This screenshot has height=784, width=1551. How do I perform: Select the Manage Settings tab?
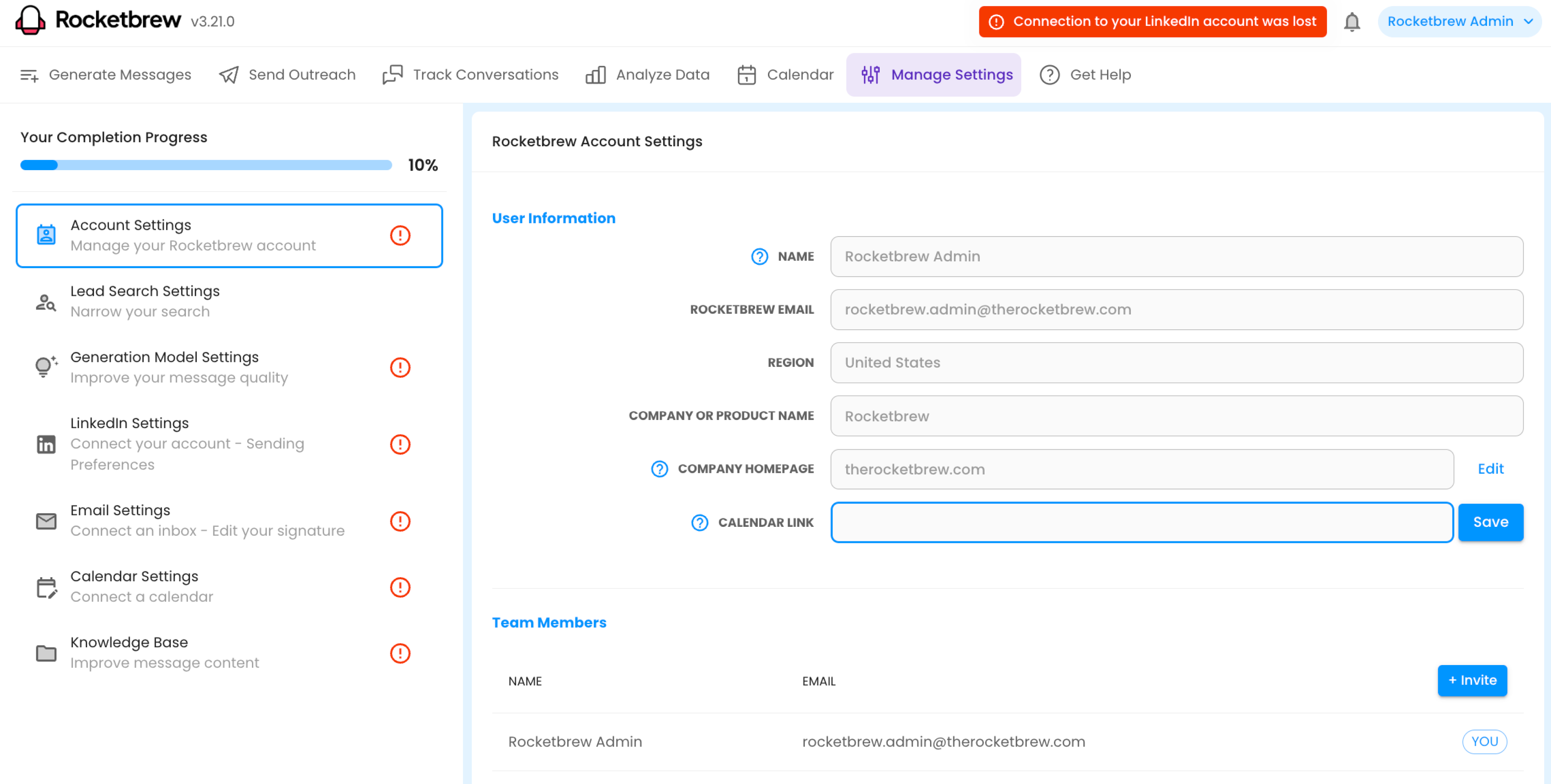(x=933, y=75)
